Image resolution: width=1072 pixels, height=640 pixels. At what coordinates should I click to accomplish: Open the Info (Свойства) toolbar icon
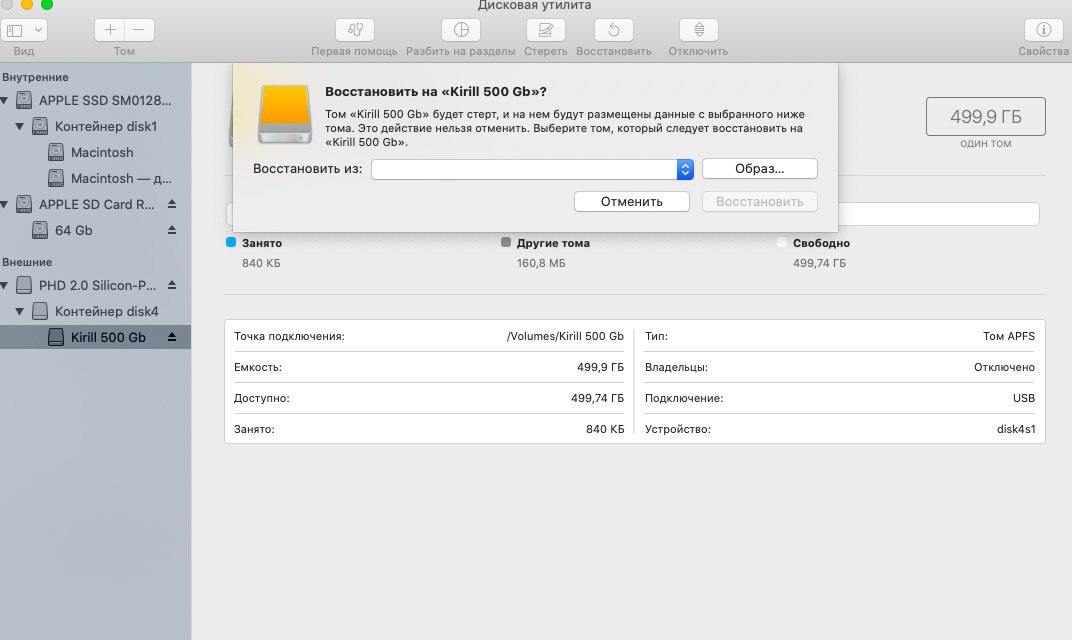(1043, 30)
